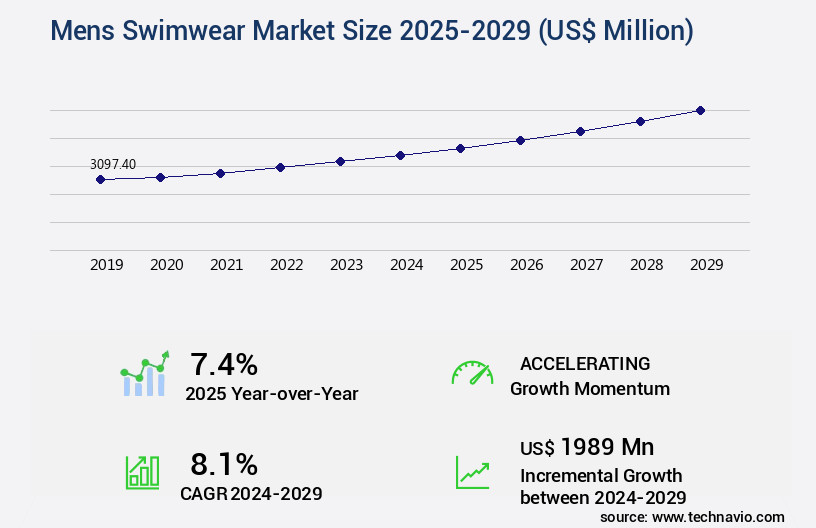Click the incremental growth line chart icon

coord(472,472)
